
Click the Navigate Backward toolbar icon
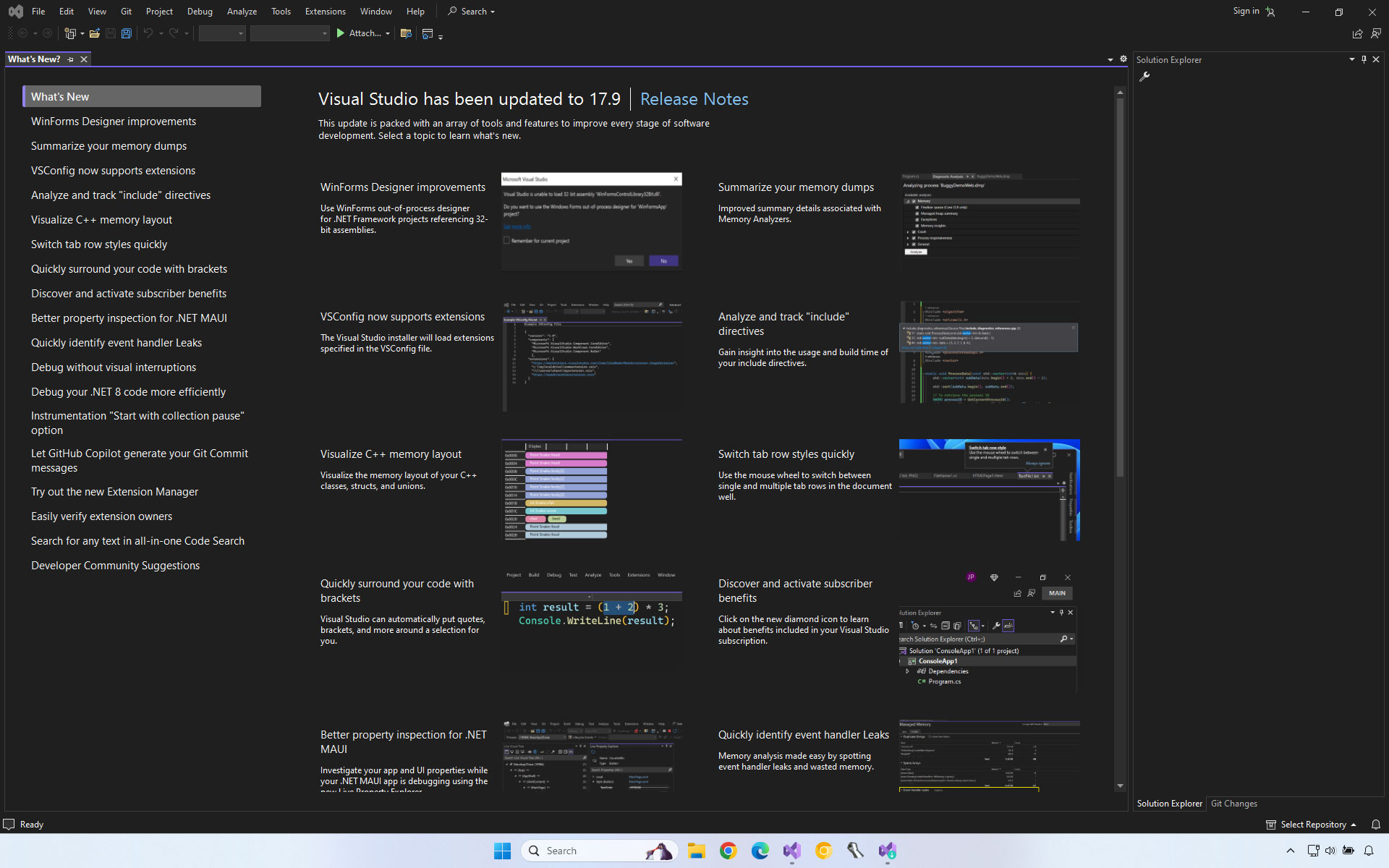coord(23,33)
